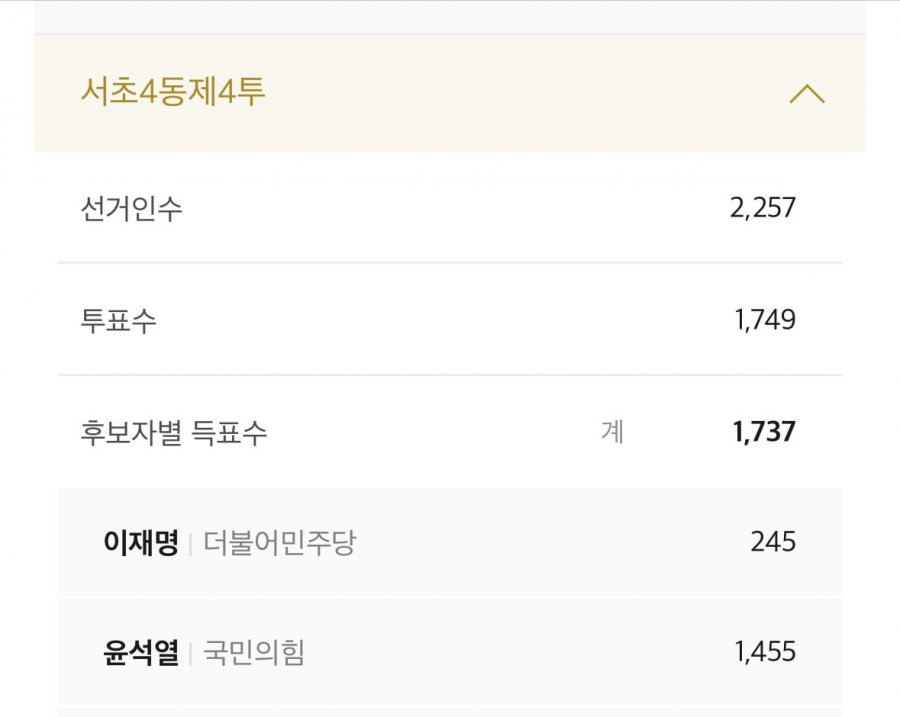This screenshot has height=717, width=900.
Task: Click the 계 total label
Action: (612, 432)
